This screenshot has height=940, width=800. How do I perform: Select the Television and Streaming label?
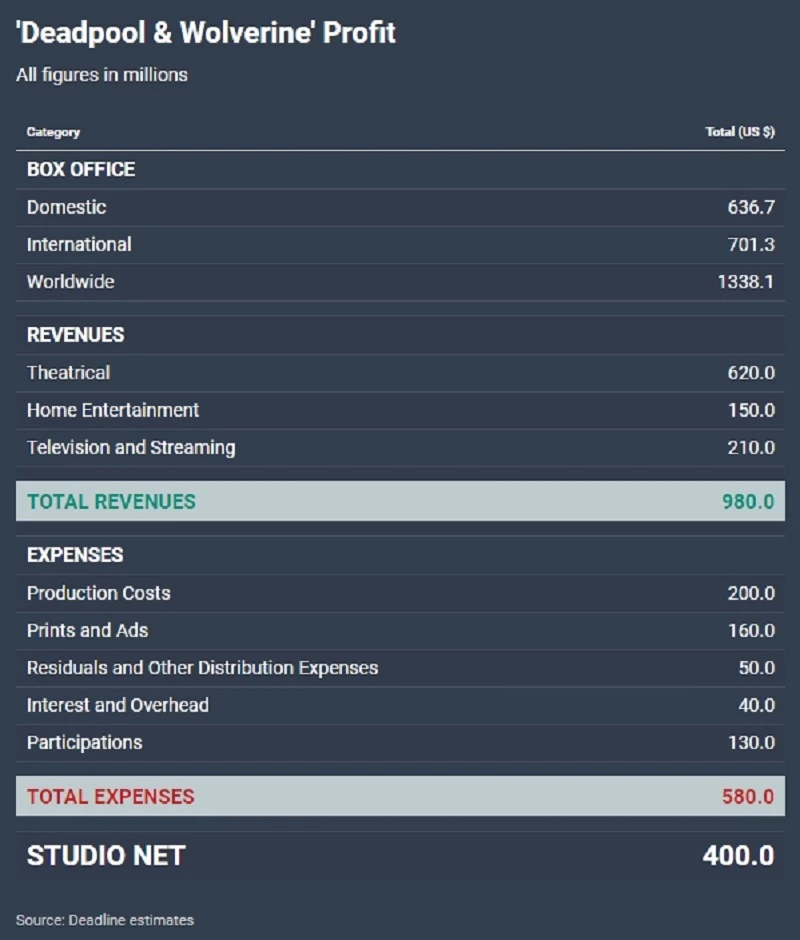tap(131, 448)
